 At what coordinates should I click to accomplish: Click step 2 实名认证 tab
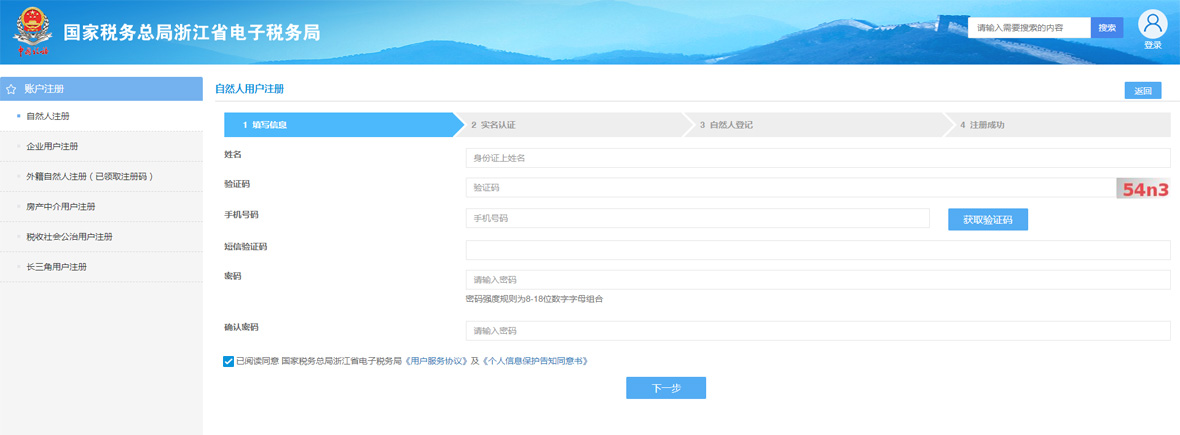573,125
